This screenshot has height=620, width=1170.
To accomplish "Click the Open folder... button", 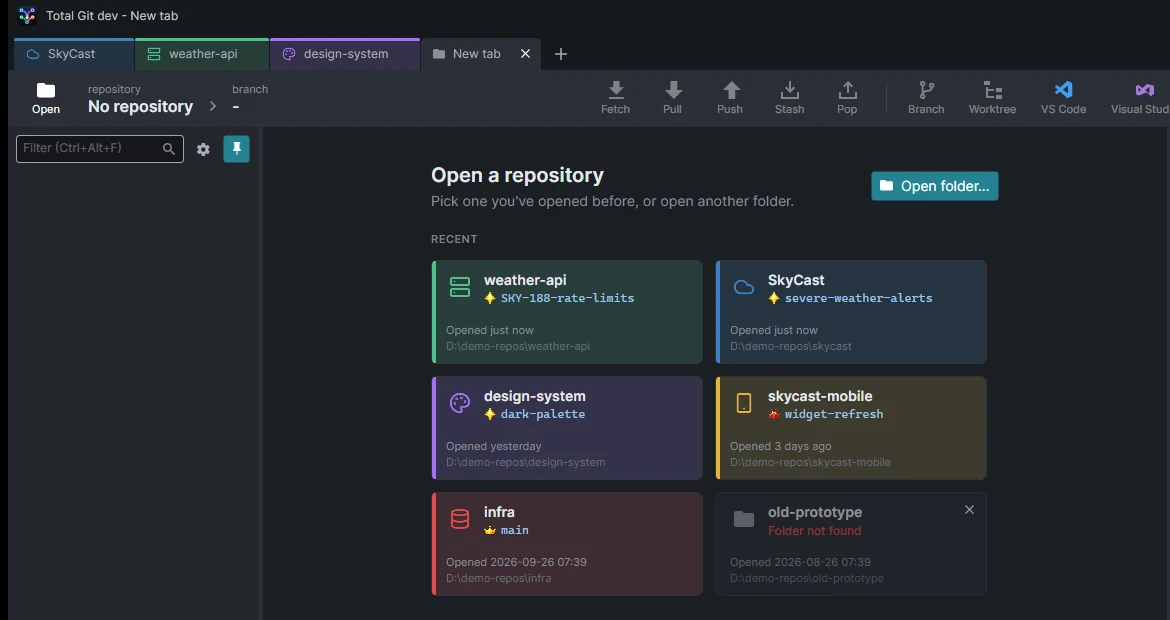I will (934, 186).
